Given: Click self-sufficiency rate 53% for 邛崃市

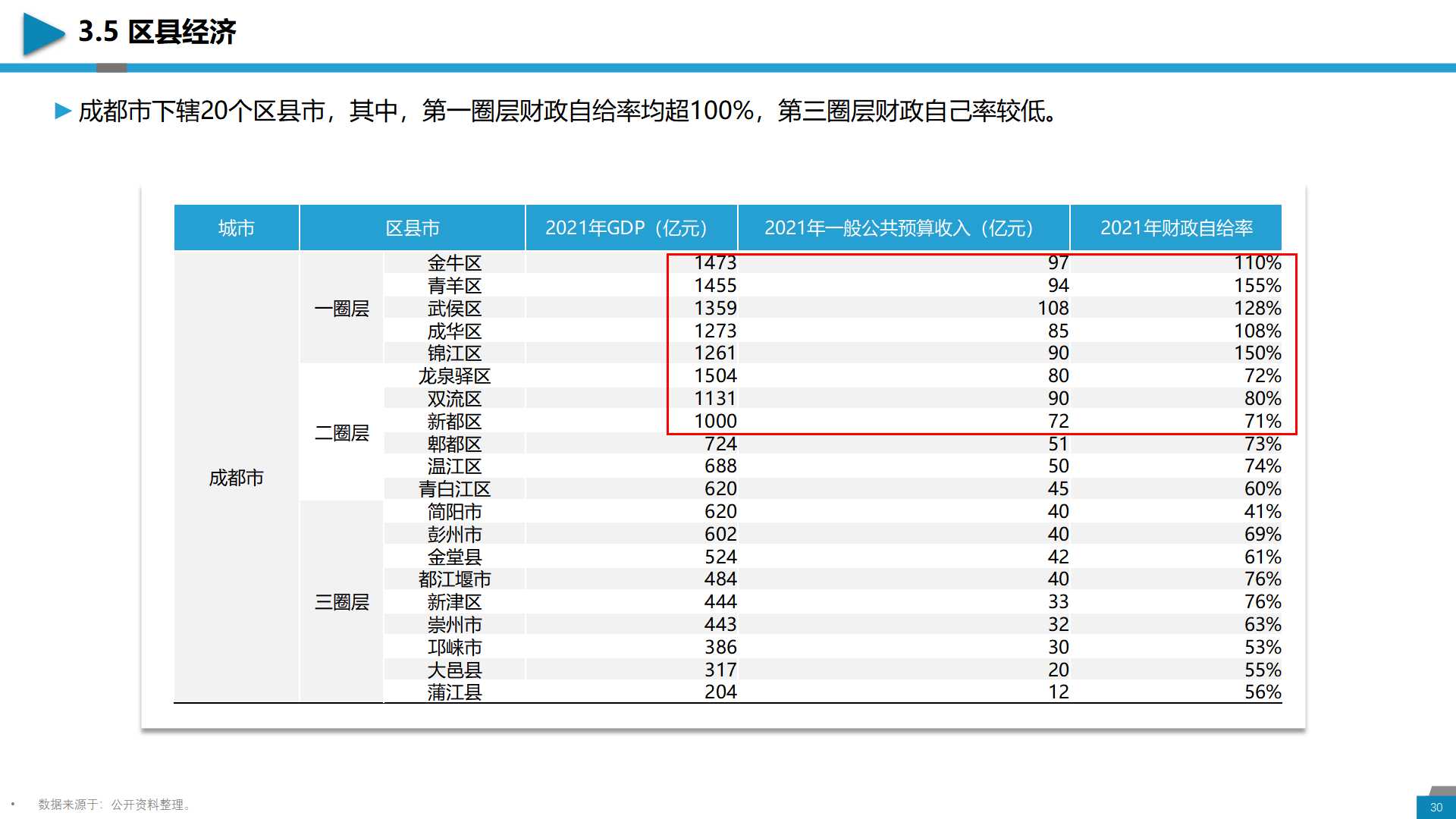Looking at the screenshot, I should click(x=1263, y=648).
